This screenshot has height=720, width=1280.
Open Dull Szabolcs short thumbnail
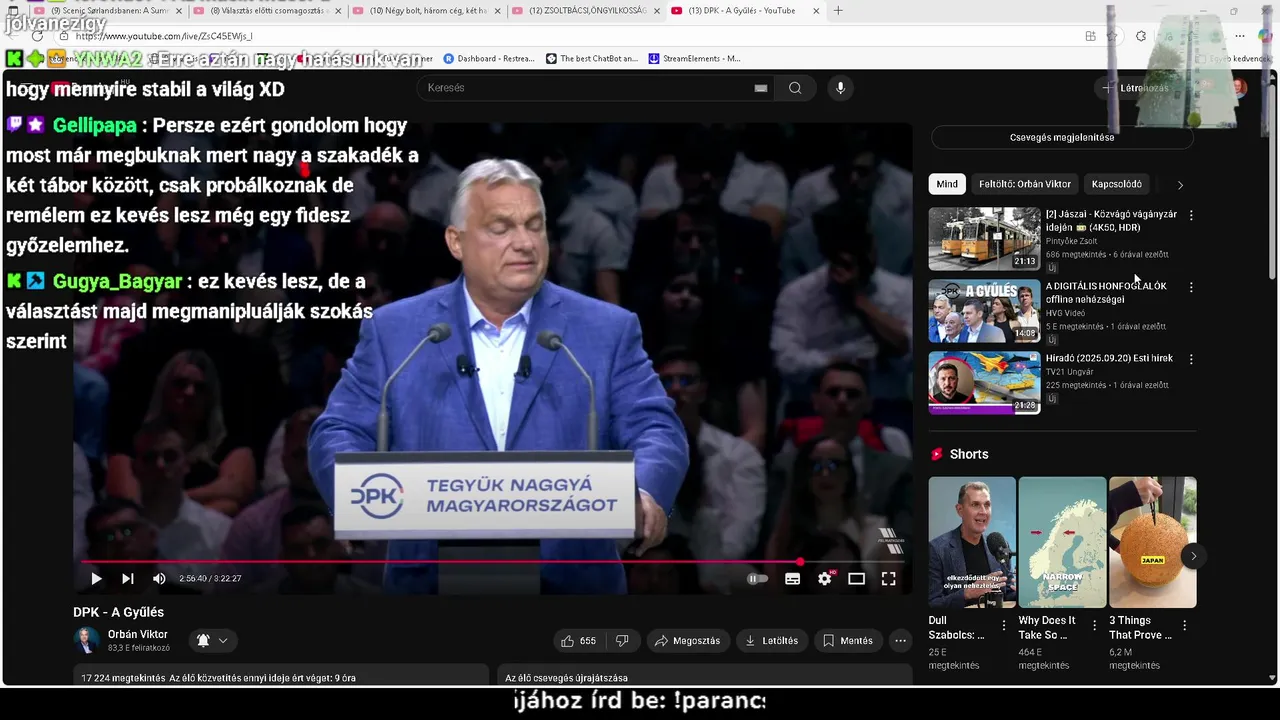point(972,542)
